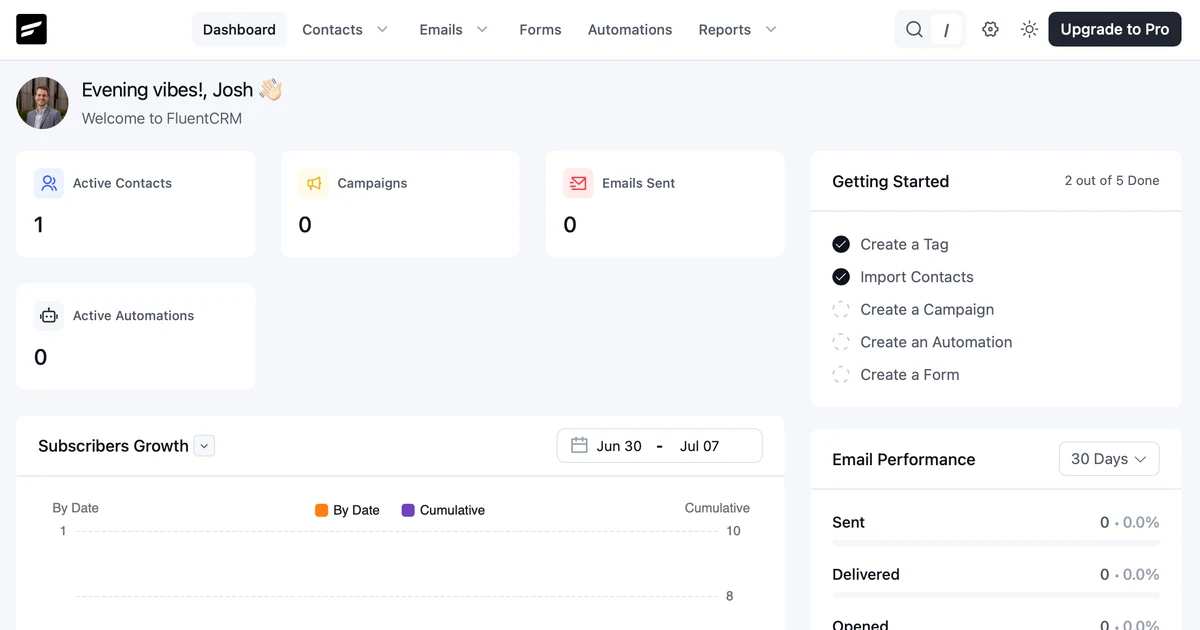Click the Create a Form dashed circle
Screen dimensions: 1200x630
coord(841,375)
